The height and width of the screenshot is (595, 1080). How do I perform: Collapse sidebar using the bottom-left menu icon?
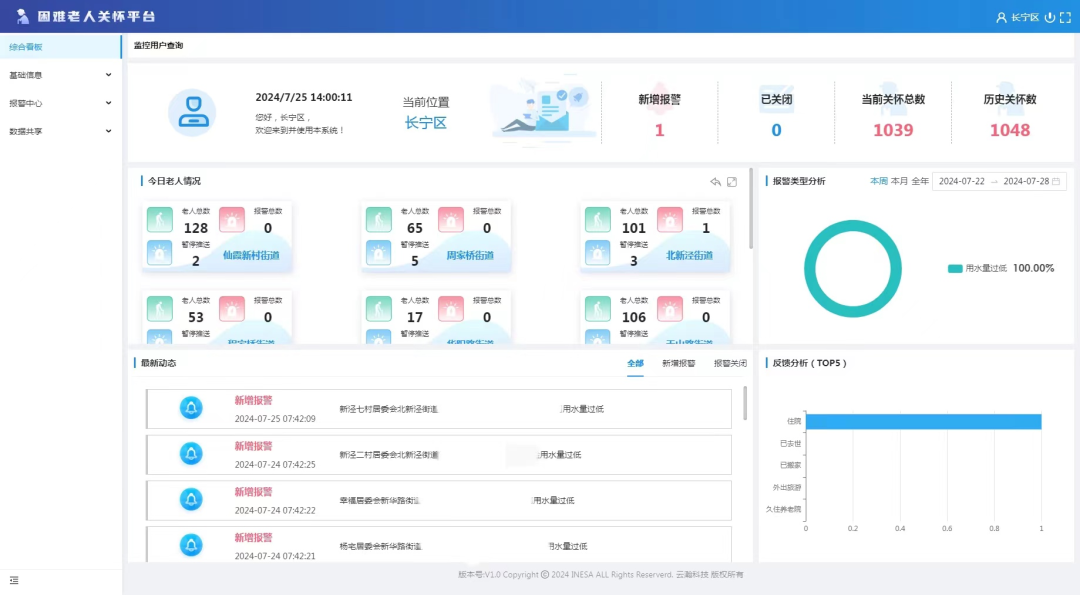point(14,580)
